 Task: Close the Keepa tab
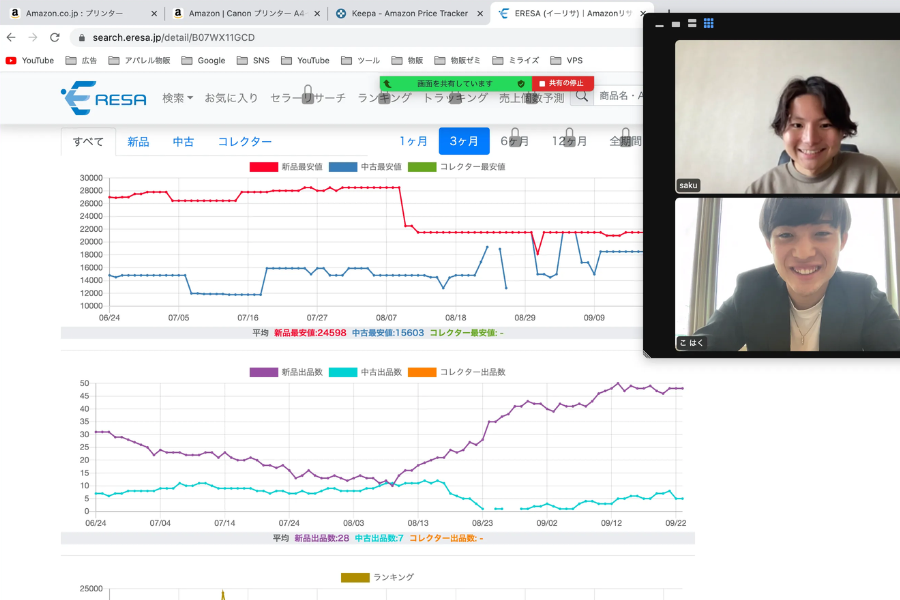[x=480, y=13]
